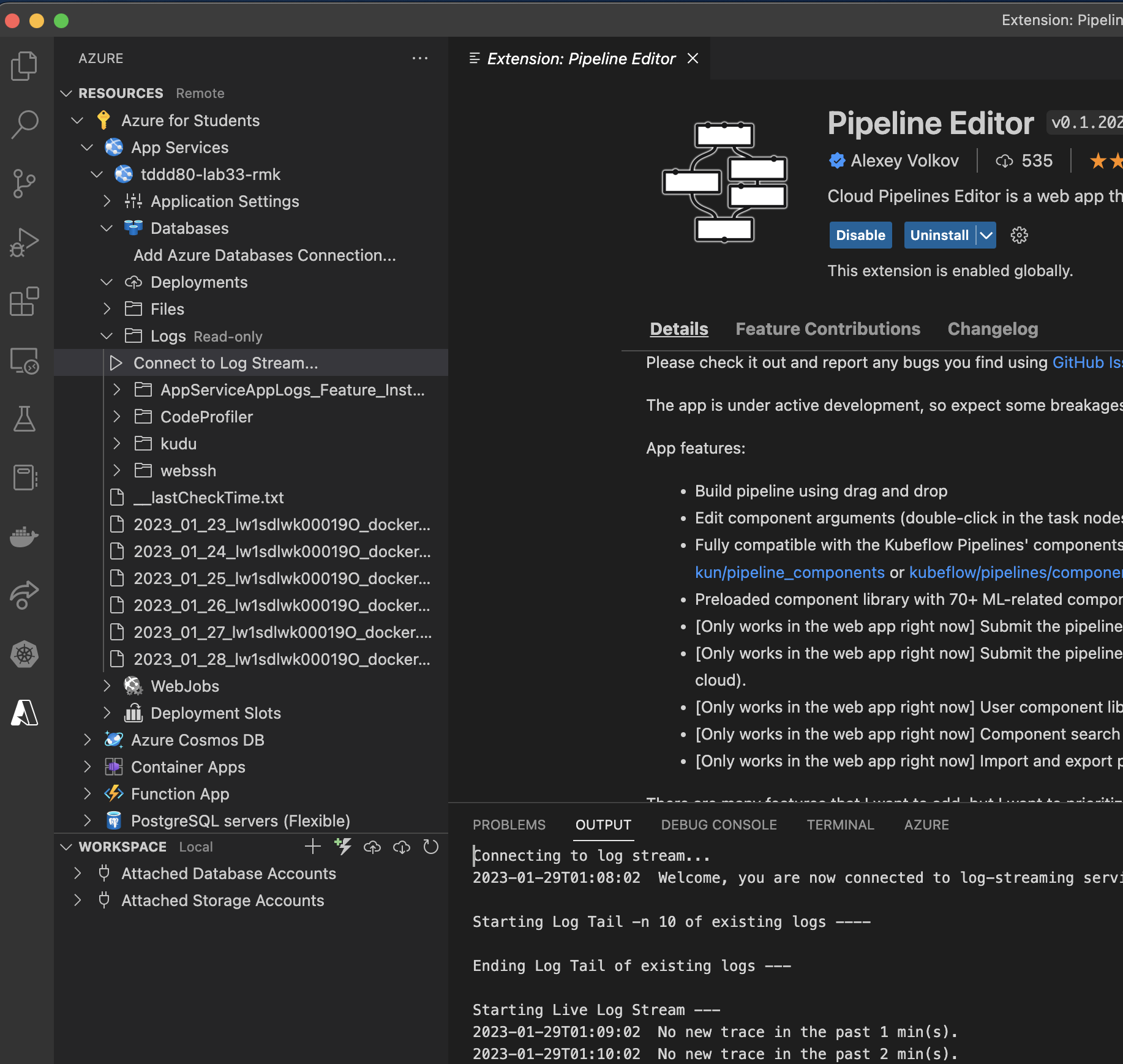Viewport: 1123px width, 1064px height.
Task: Click Connect to Log Stream...
Action: point(251,363)
